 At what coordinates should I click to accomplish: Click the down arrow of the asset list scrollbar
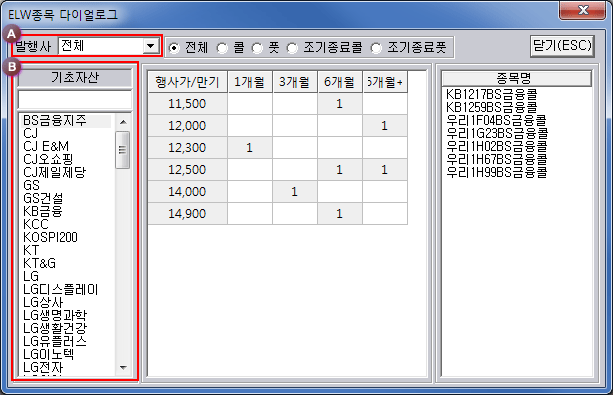click(x=123, y=367)
